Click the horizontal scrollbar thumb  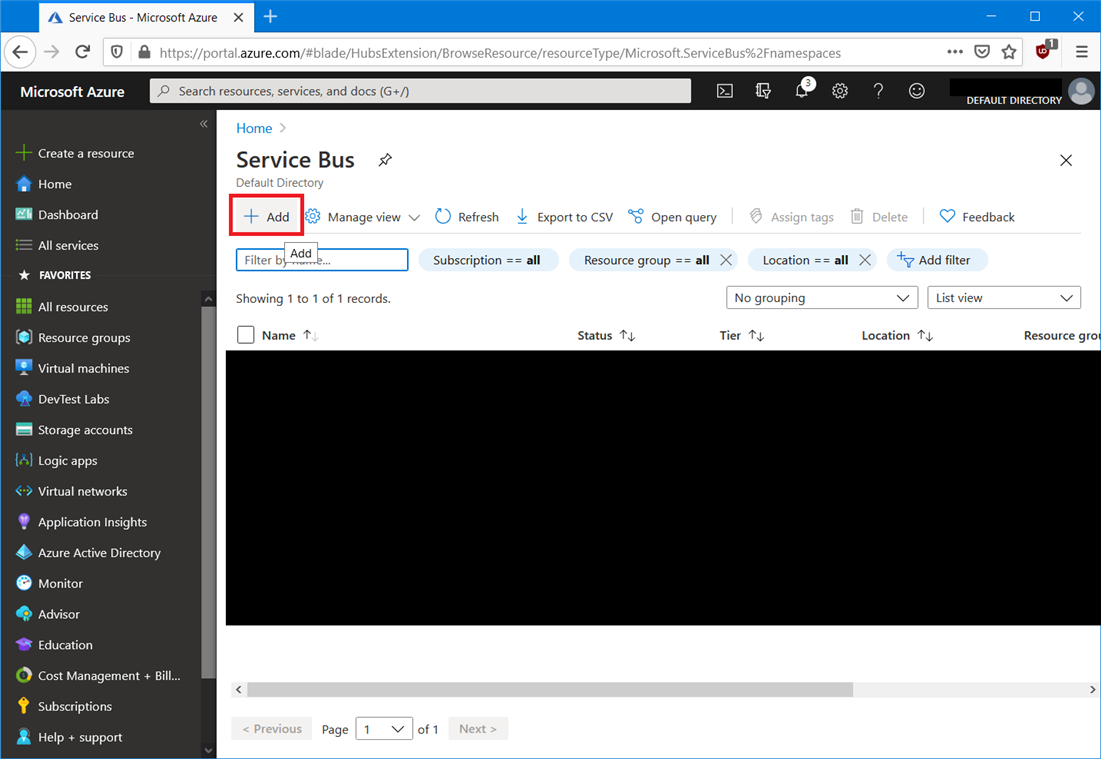point(550,689)
